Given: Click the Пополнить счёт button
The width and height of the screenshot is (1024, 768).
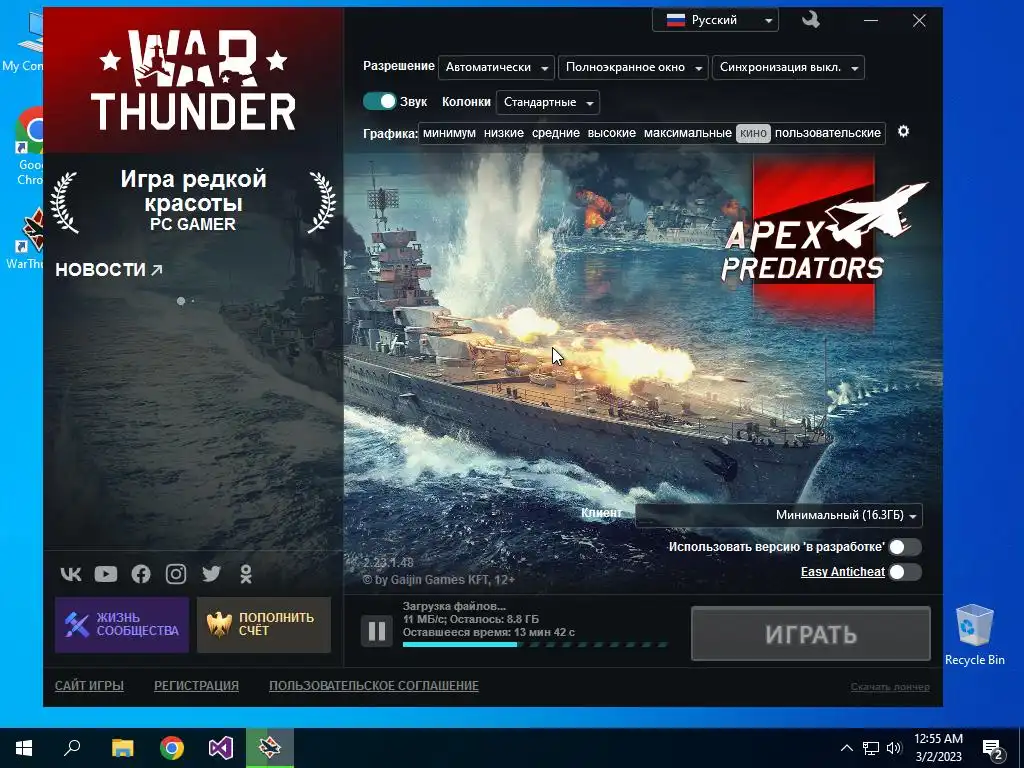Looking at the screenshot, I should click(264, 625).
